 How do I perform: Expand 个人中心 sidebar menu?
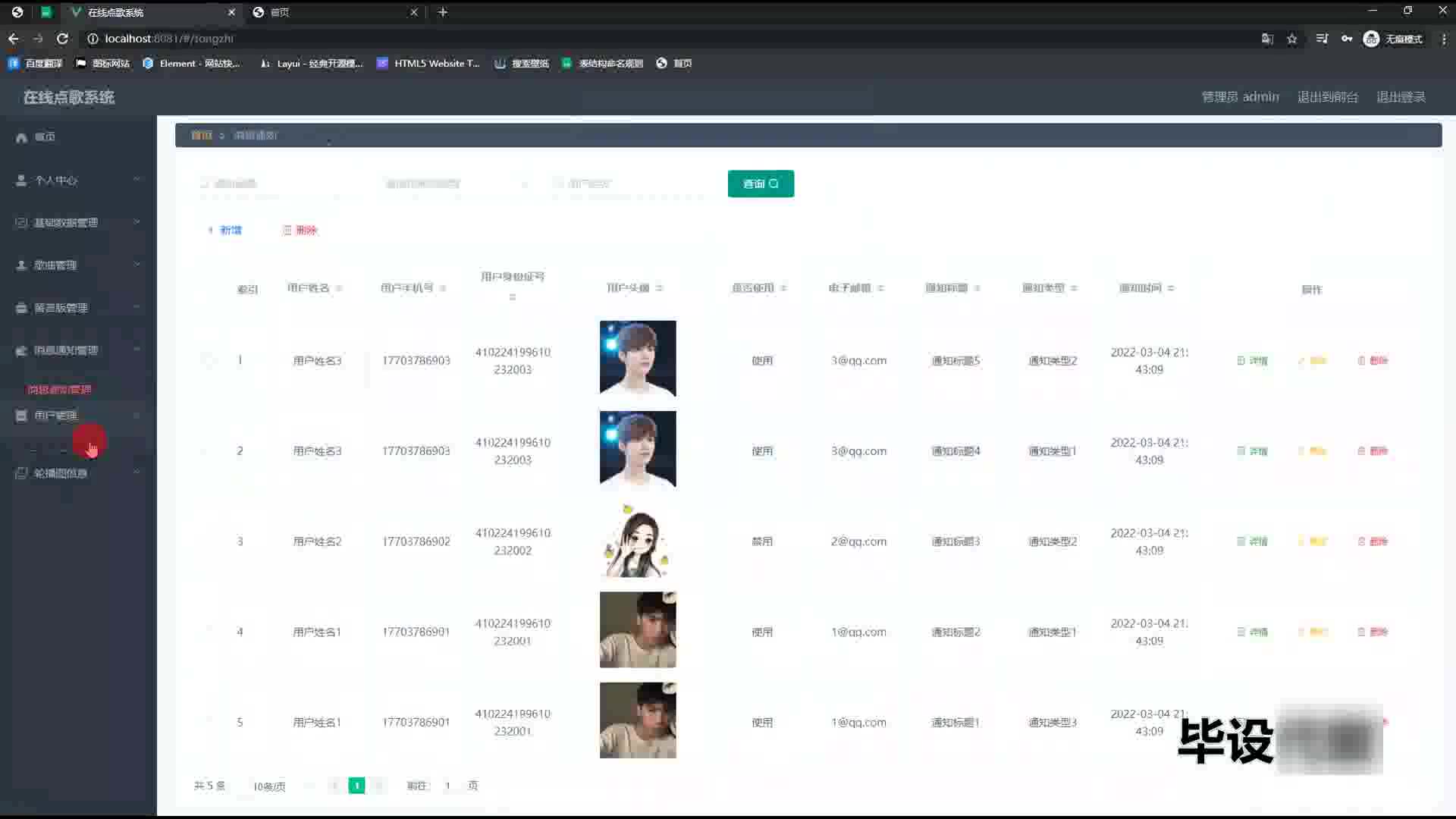point(57,180)
